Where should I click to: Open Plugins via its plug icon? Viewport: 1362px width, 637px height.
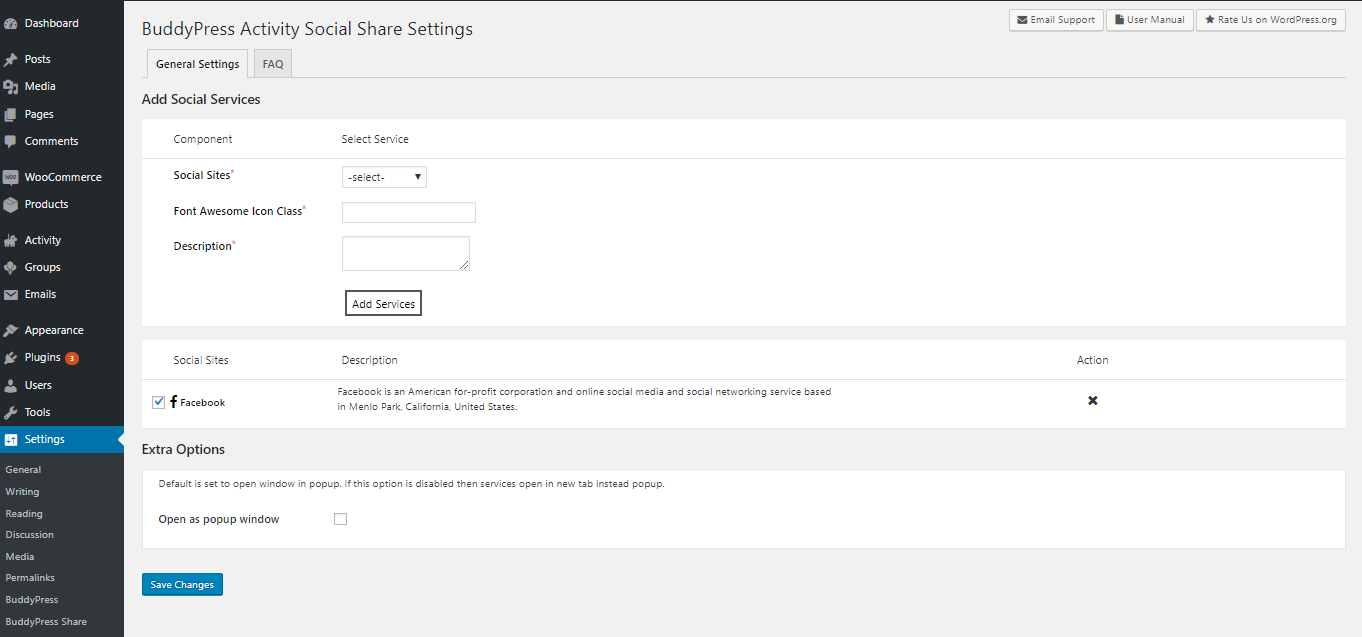(x=11, y=358)
